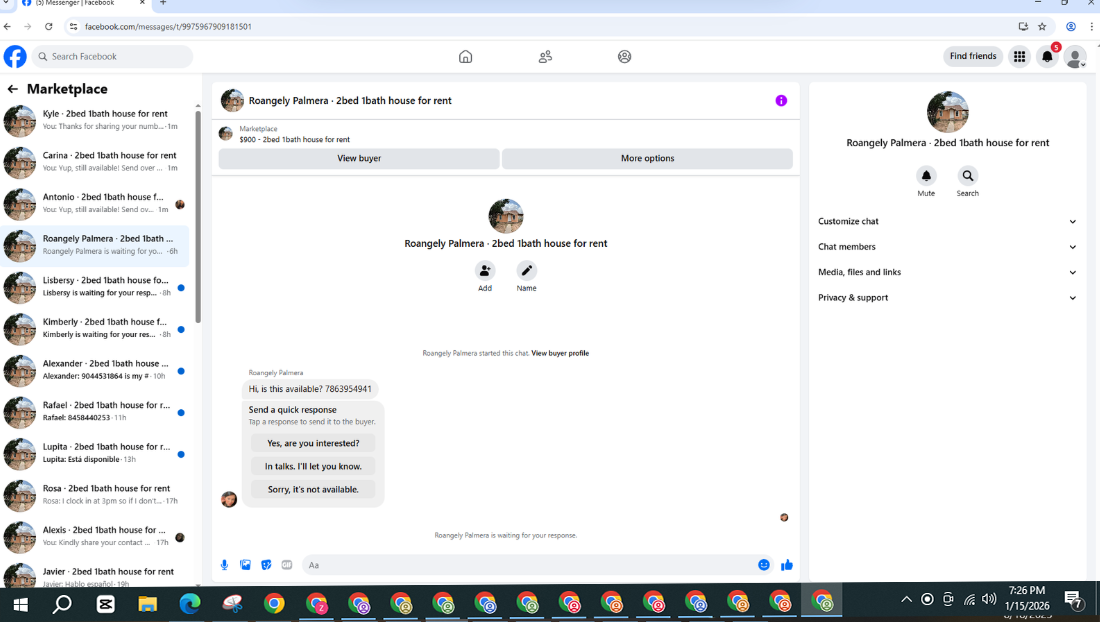This screenshot has width=1100, height=622.
Task: Open Rosa conversation
Action: click(x=95, y=495)
